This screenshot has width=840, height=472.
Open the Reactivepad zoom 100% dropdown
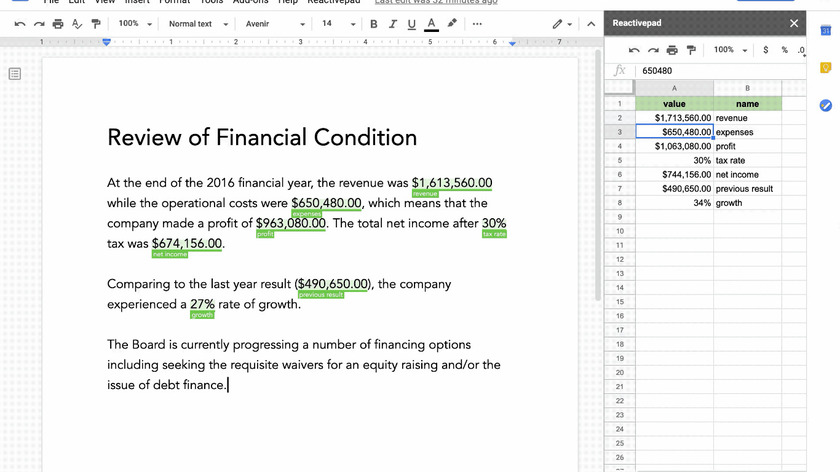click(x=730, y=50)
